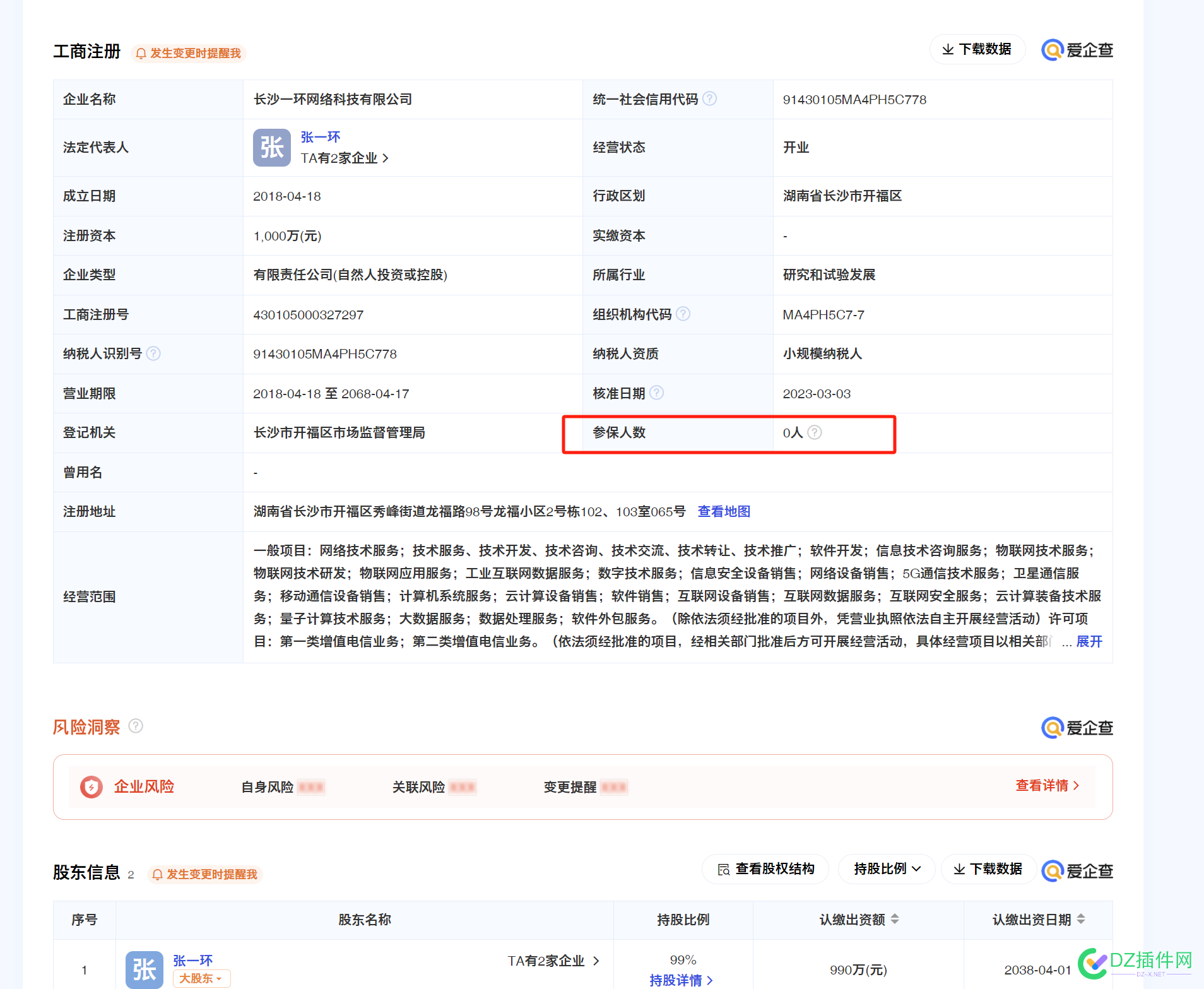The height and width of the screenshot is (989, 1204).
Task: Click help icon beside 纳税人识别号
Action: click(153, 353)
